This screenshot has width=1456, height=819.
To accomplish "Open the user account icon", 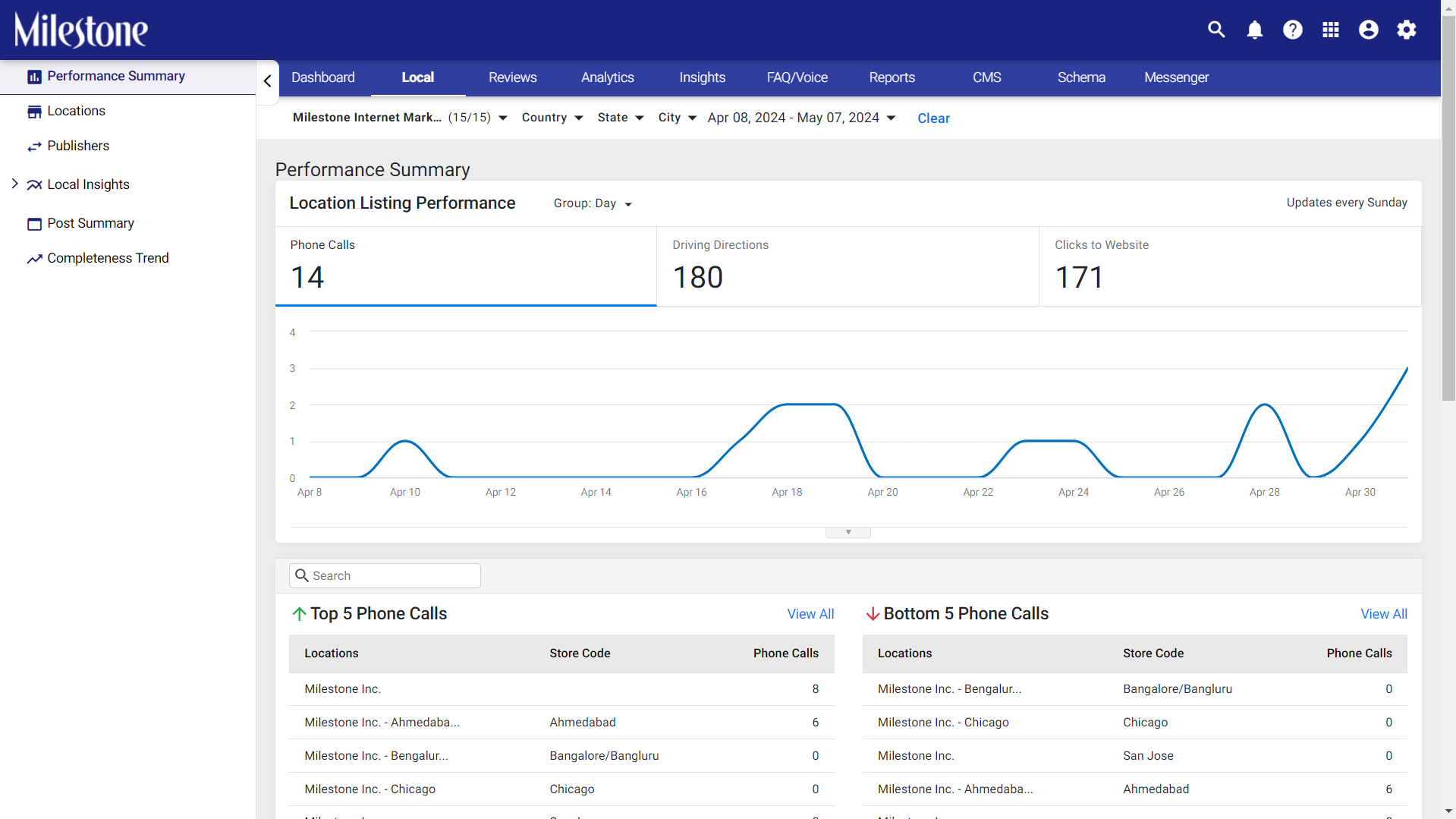I will (x=1368, y=30).
